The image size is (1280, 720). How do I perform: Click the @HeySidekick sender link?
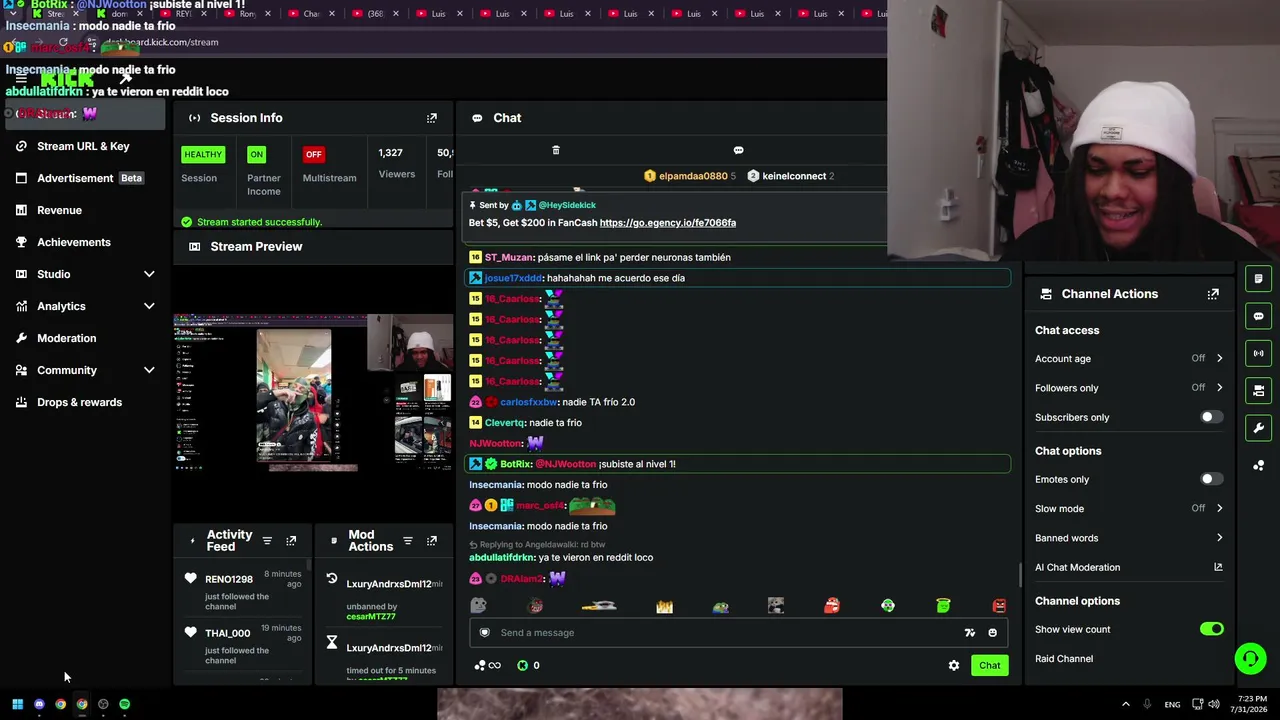567,205
